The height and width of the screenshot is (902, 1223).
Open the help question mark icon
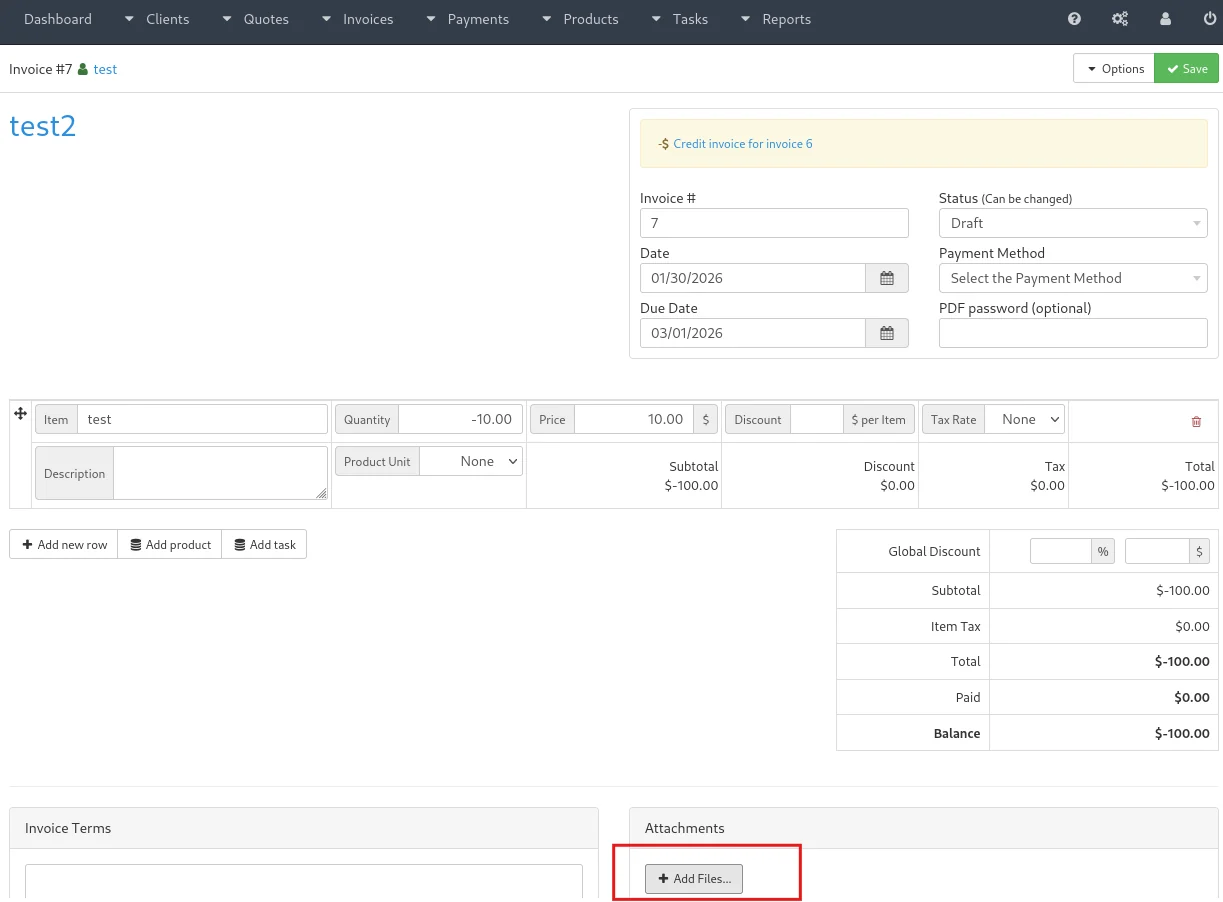(1074, 19)
